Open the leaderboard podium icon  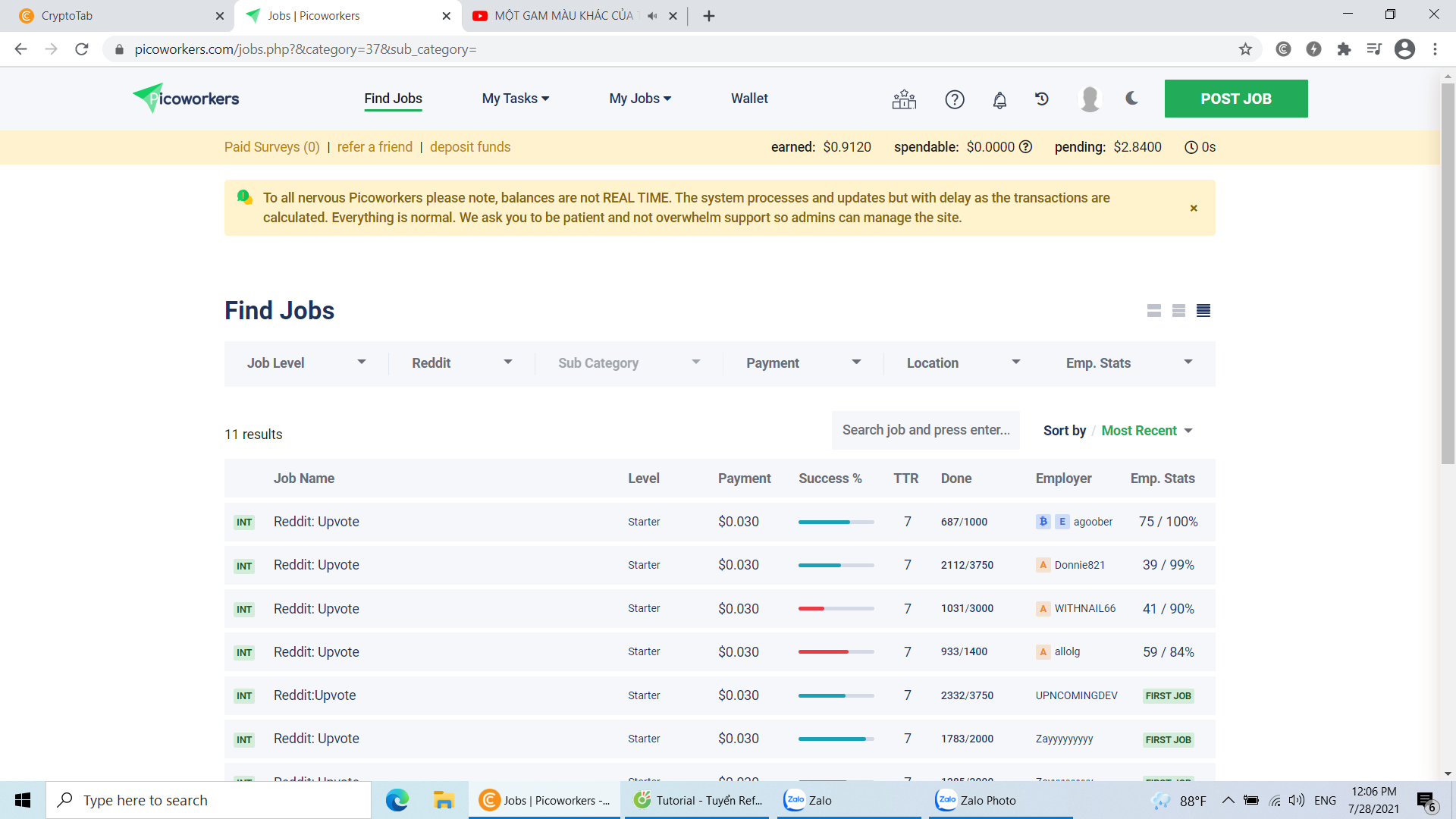[904, 99]
